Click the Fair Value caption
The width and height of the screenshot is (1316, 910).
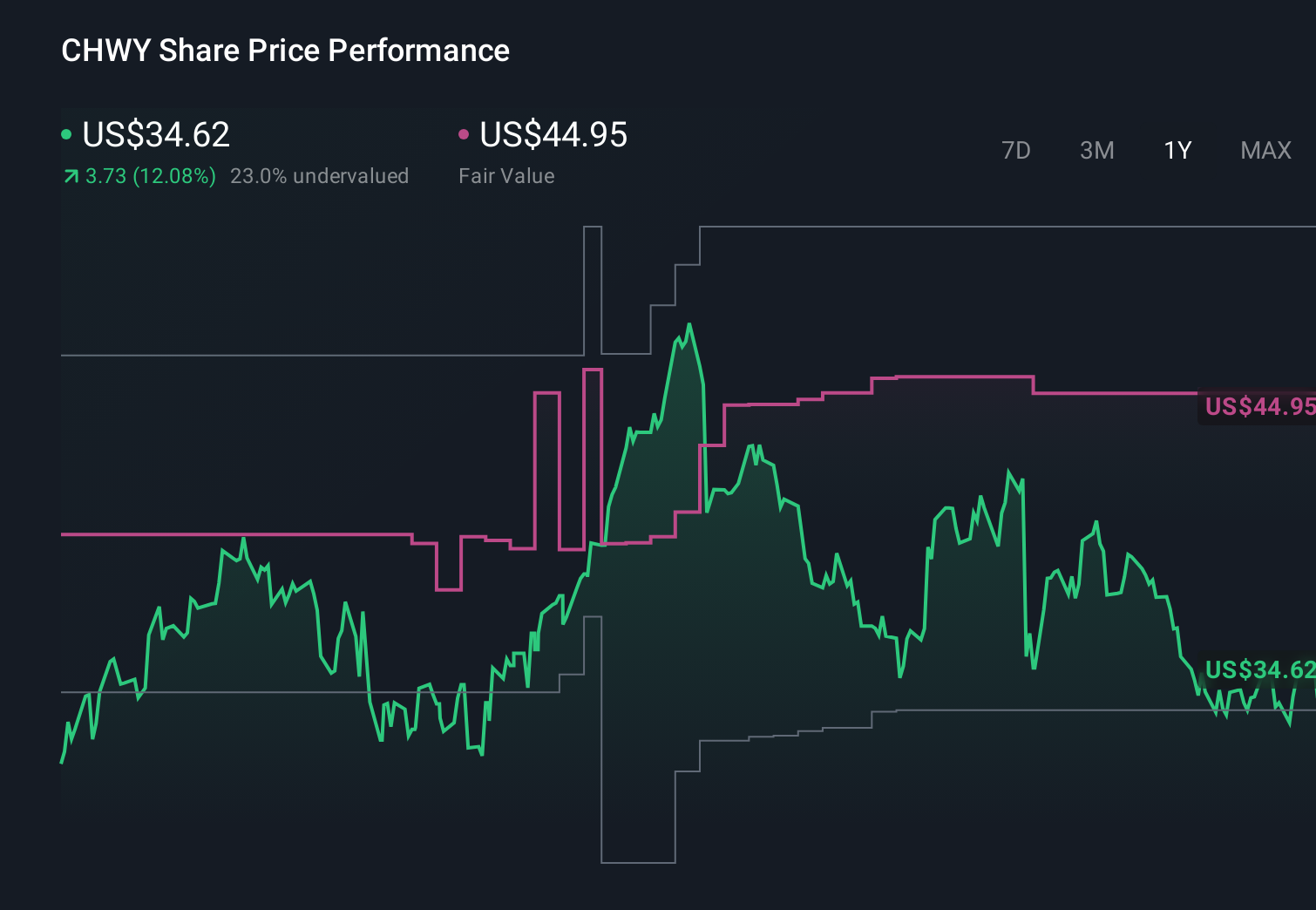506,176
